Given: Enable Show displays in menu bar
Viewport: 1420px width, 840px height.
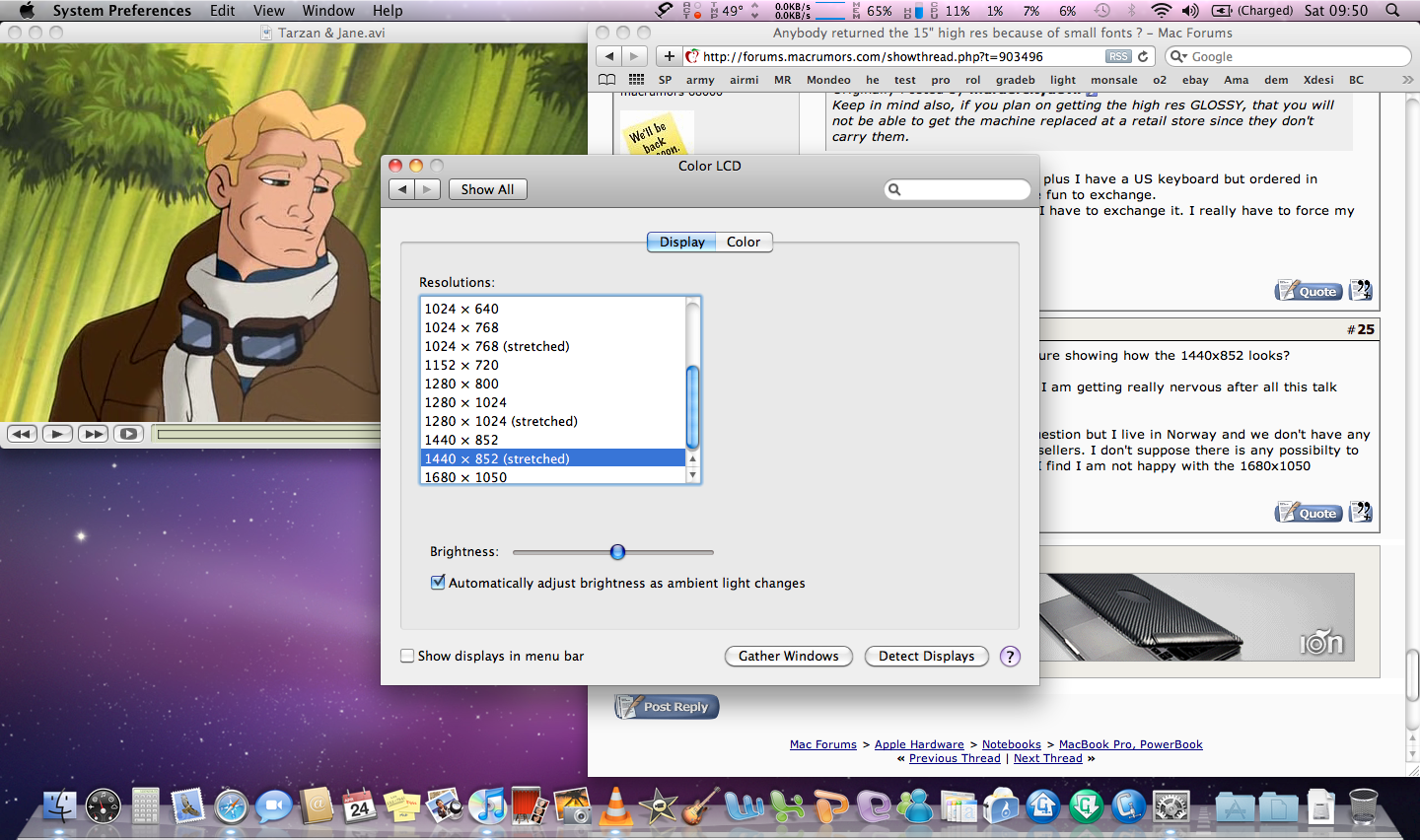Looking at the screenshot, I should pyautogui.click(x=407, y=656).
